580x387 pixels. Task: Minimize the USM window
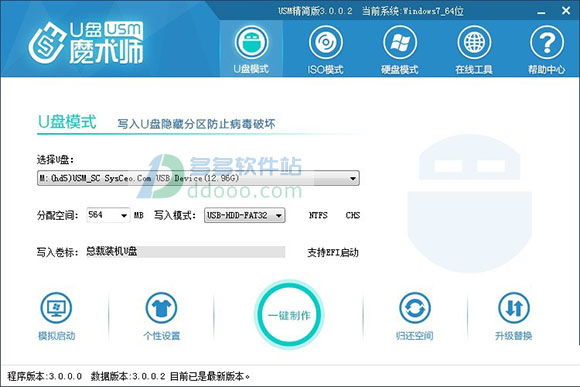[542, 12]
